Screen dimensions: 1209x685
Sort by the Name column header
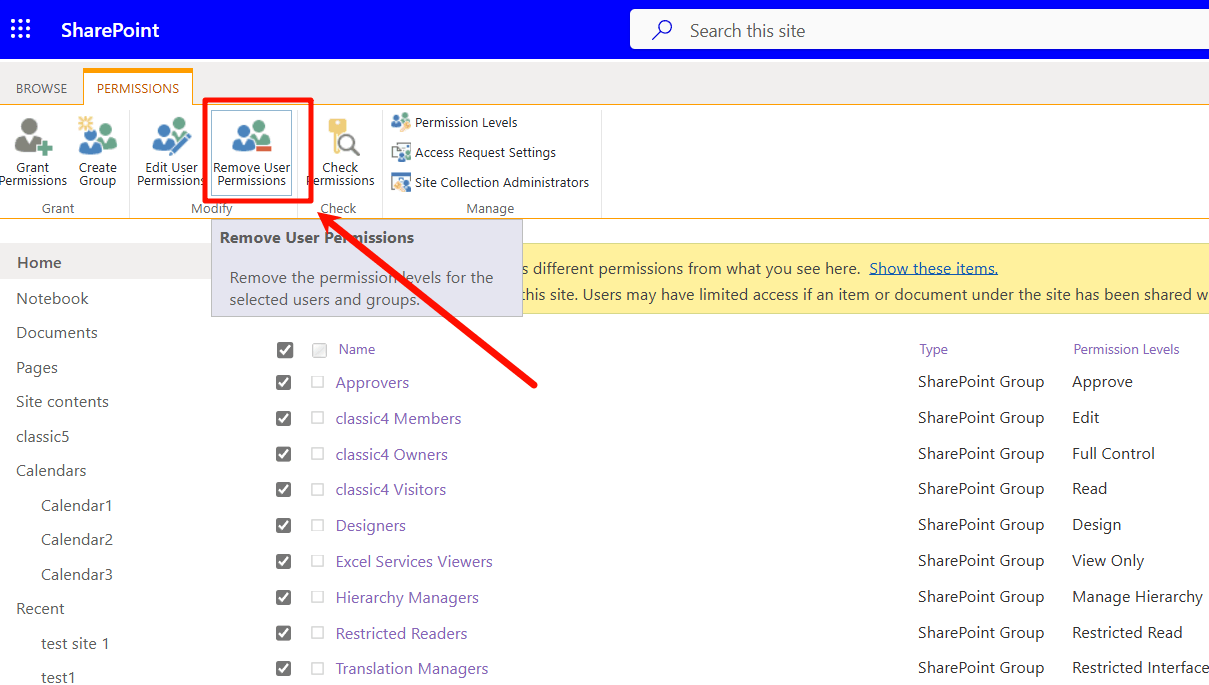tap(357, 349)
